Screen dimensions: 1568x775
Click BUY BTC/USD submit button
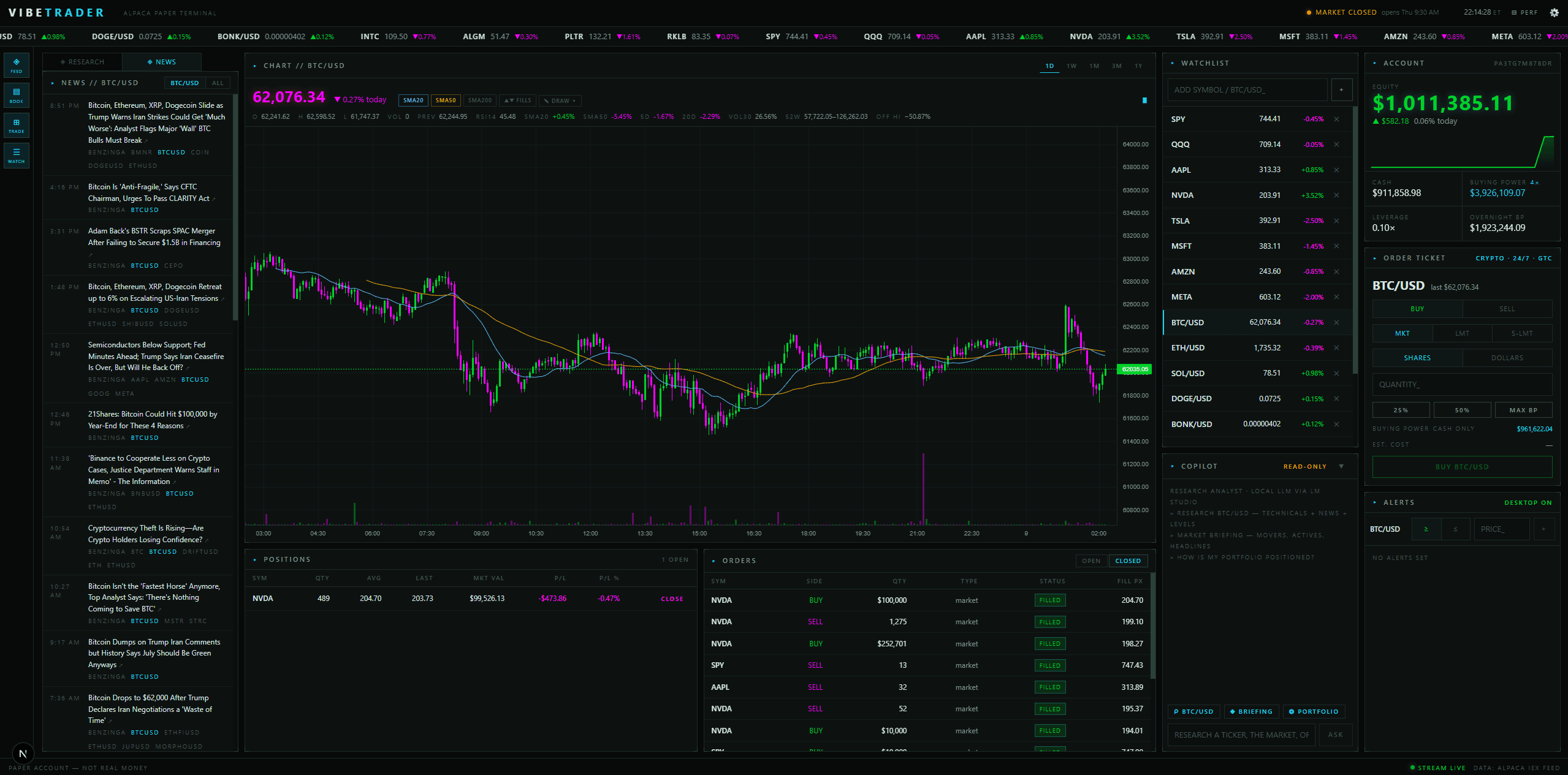coord(1462,467)
